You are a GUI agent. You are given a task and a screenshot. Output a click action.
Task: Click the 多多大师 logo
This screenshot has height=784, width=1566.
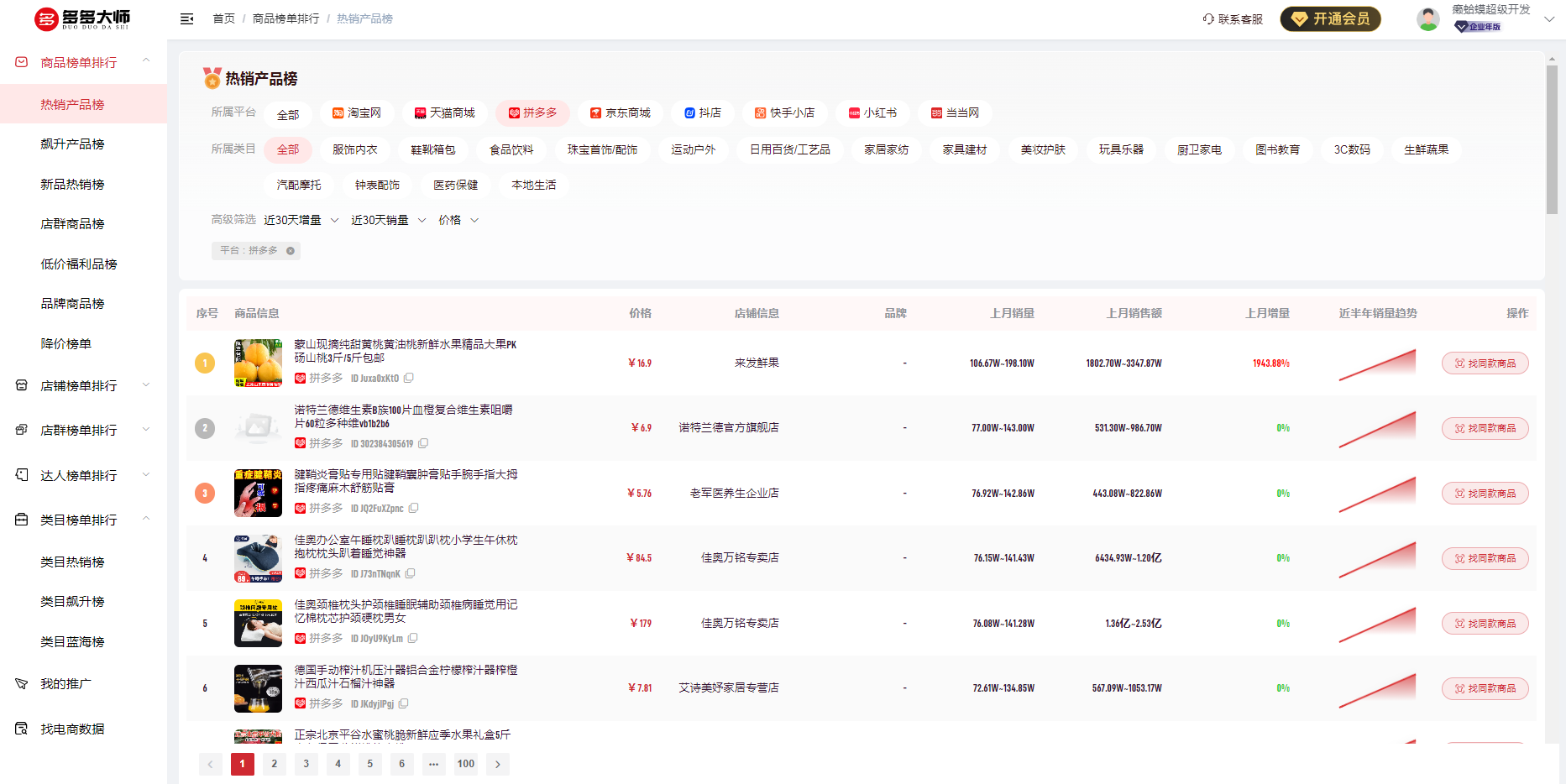pyautogui.click(x=82, y=18)
